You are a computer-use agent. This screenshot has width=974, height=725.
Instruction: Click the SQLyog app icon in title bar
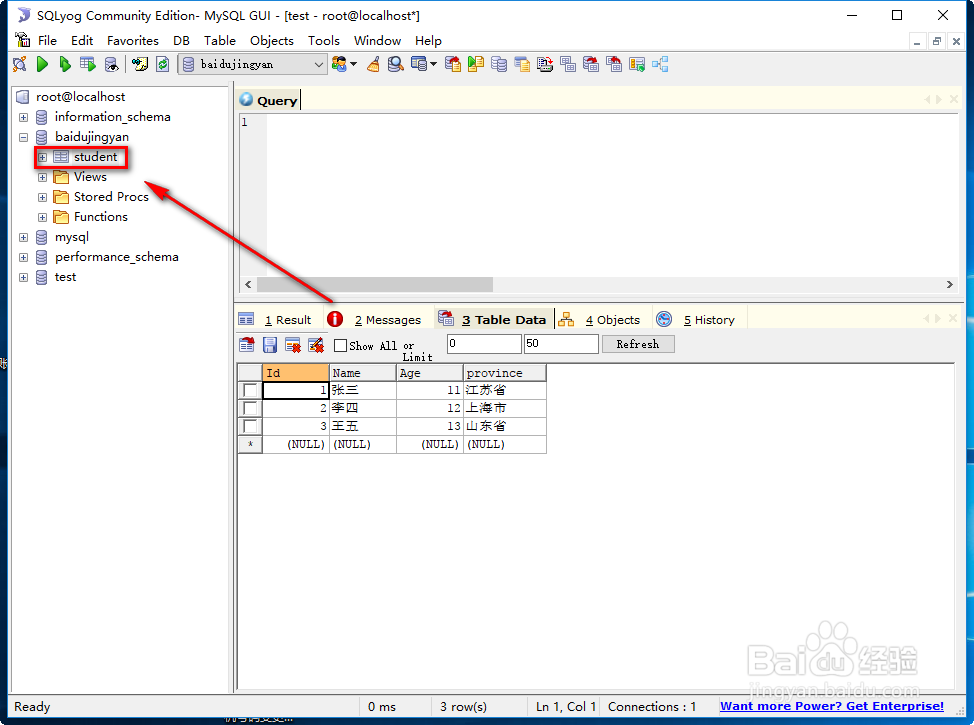click(x=24, y=15)
